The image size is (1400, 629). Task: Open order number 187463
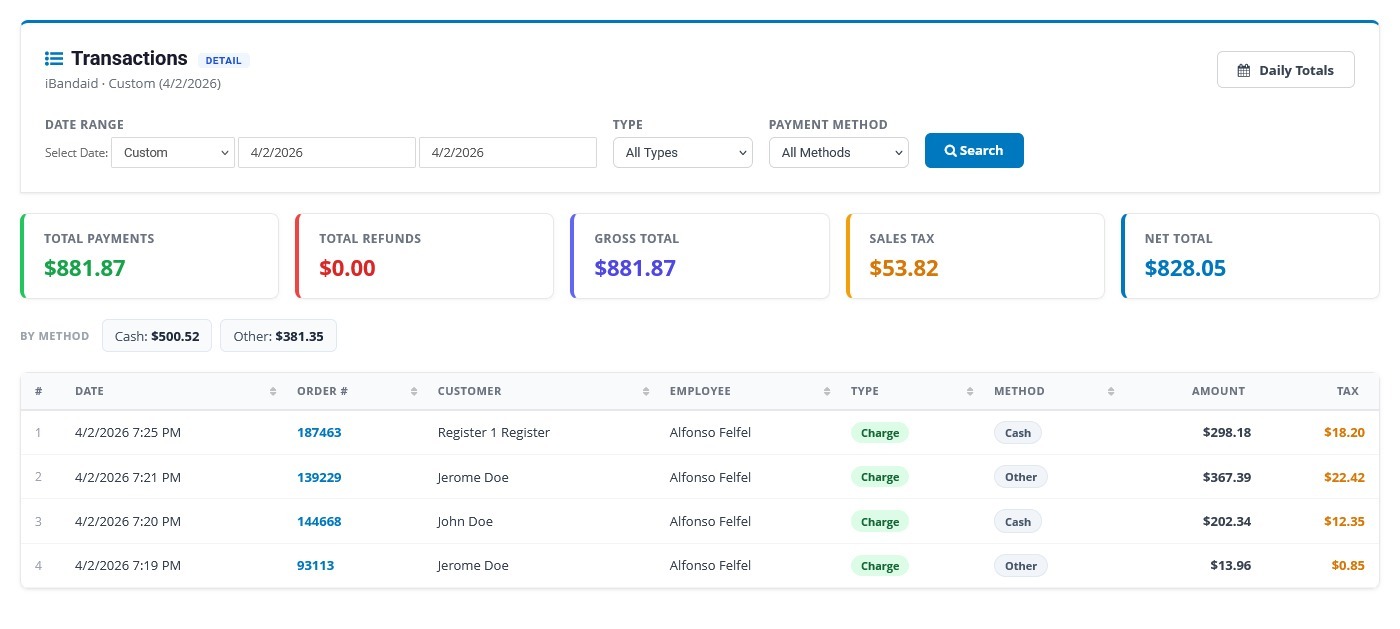[319, 432]
